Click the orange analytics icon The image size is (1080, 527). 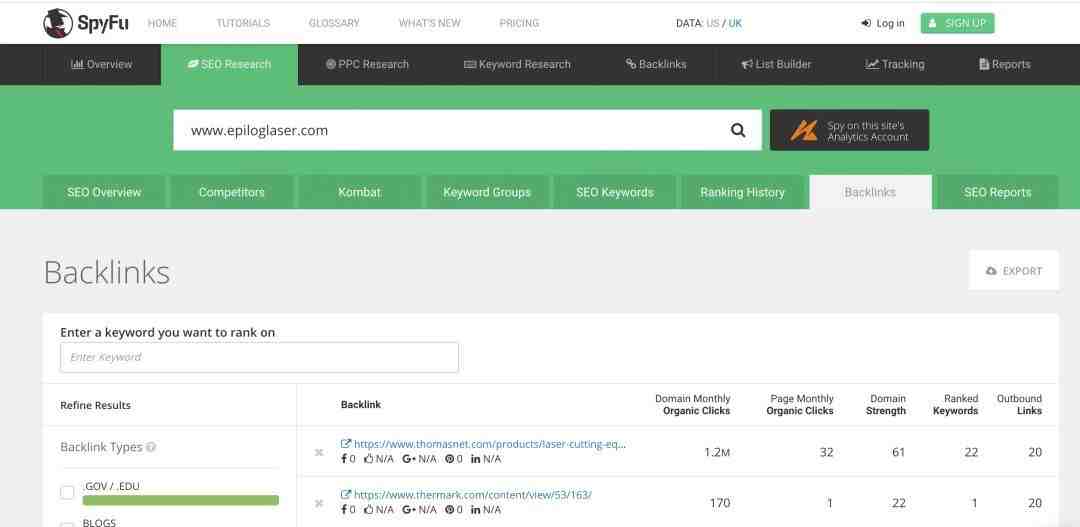(x=804, y=130)
